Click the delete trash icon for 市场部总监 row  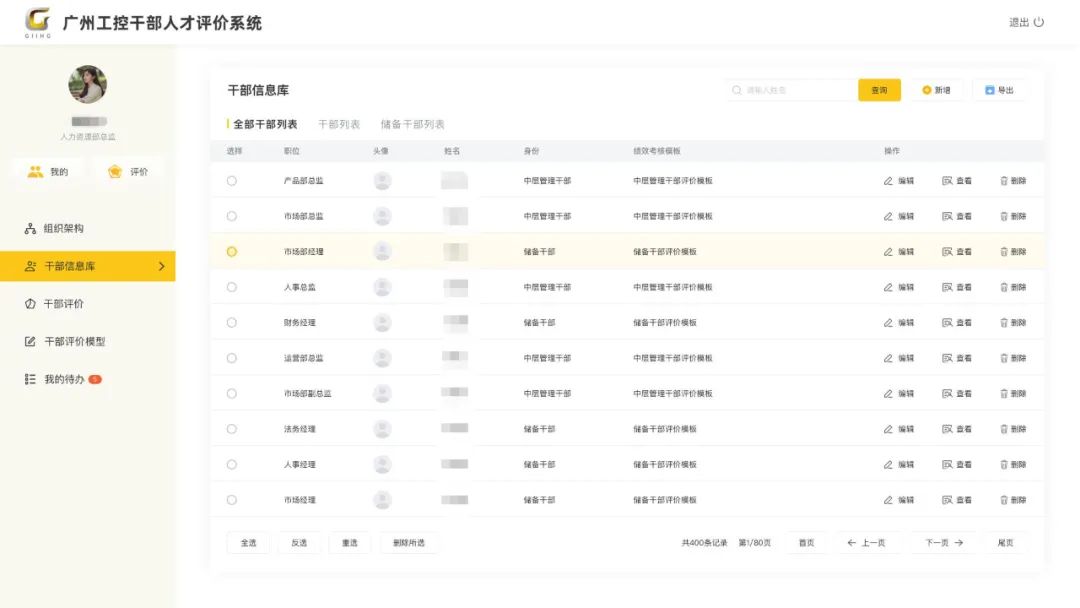point(1004,216)
